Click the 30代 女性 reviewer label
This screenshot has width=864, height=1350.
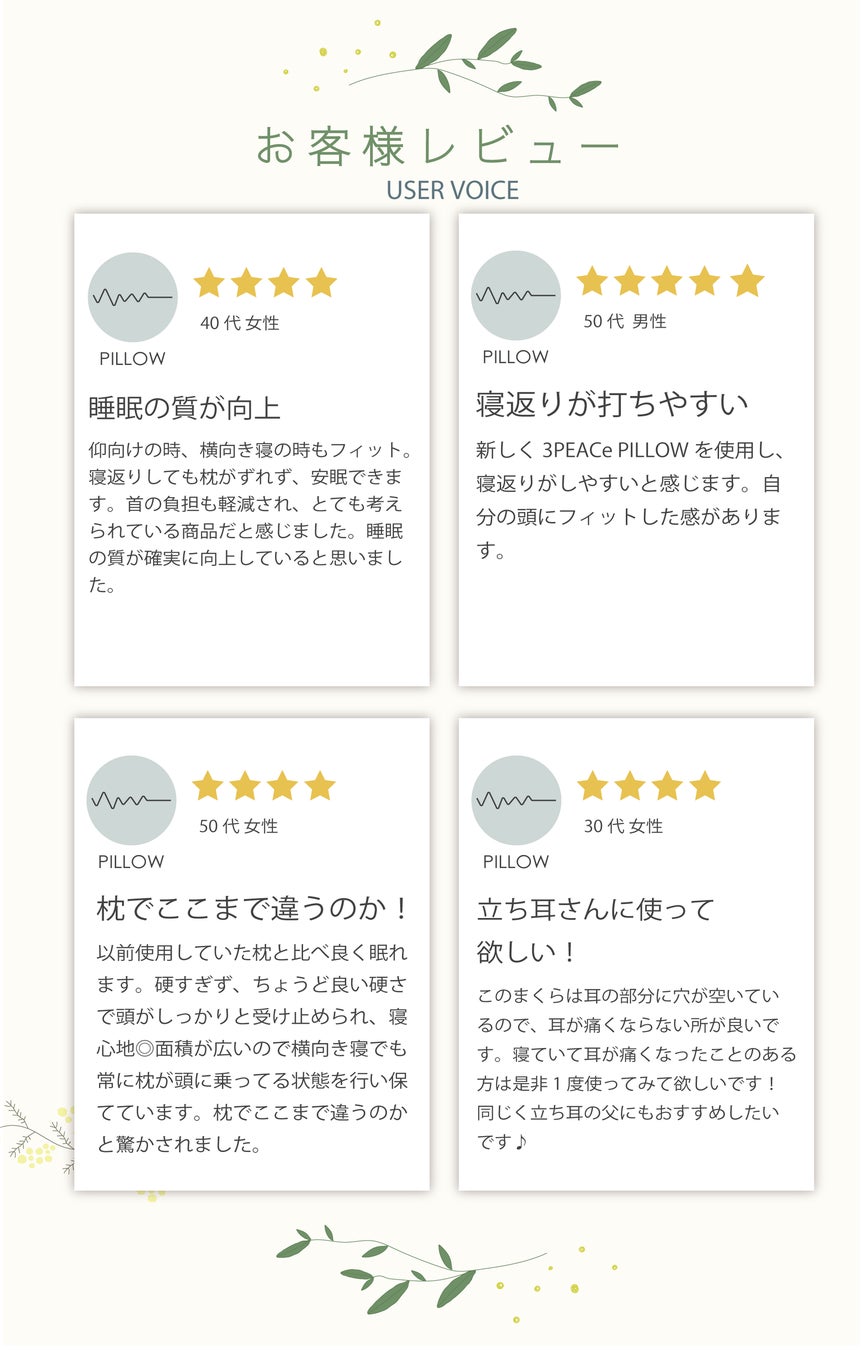[623, 826]
